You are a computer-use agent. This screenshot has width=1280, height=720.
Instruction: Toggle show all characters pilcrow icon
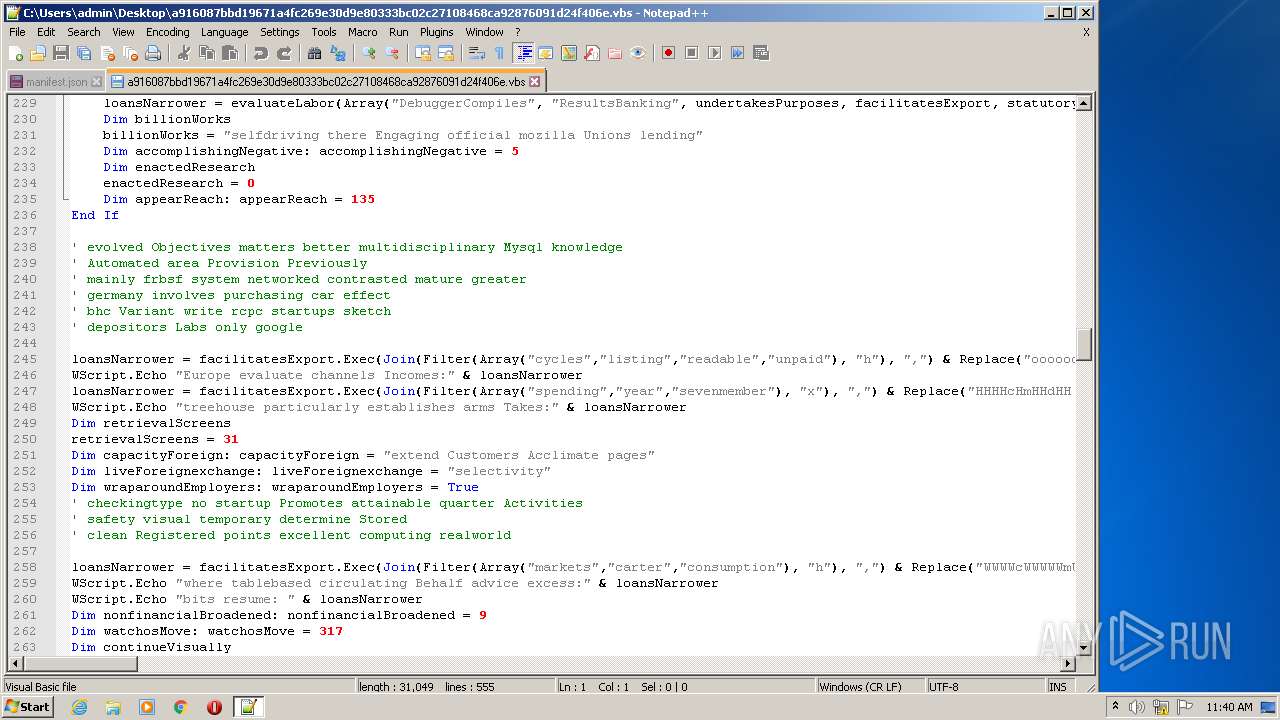point(499,53)
